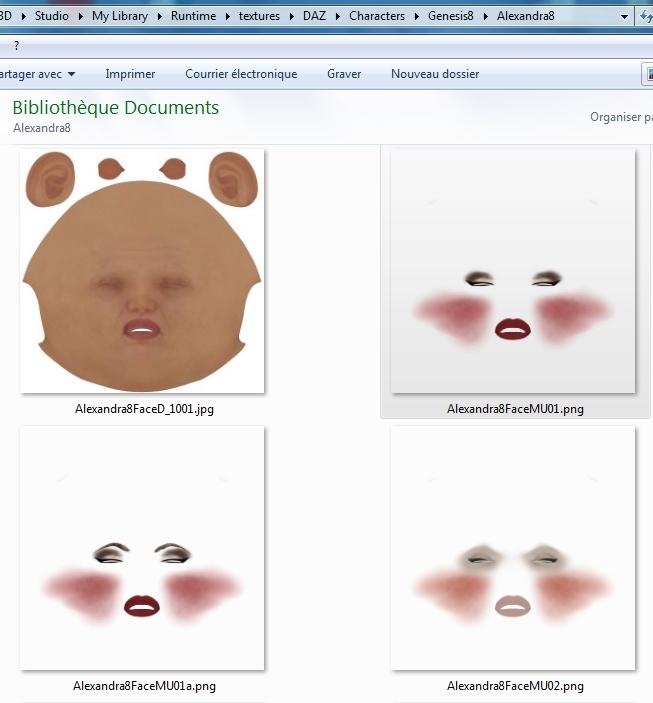Expand arrow after My Library breadcrumb
This screenshot has width=653, height=703.
click(160, 17)
